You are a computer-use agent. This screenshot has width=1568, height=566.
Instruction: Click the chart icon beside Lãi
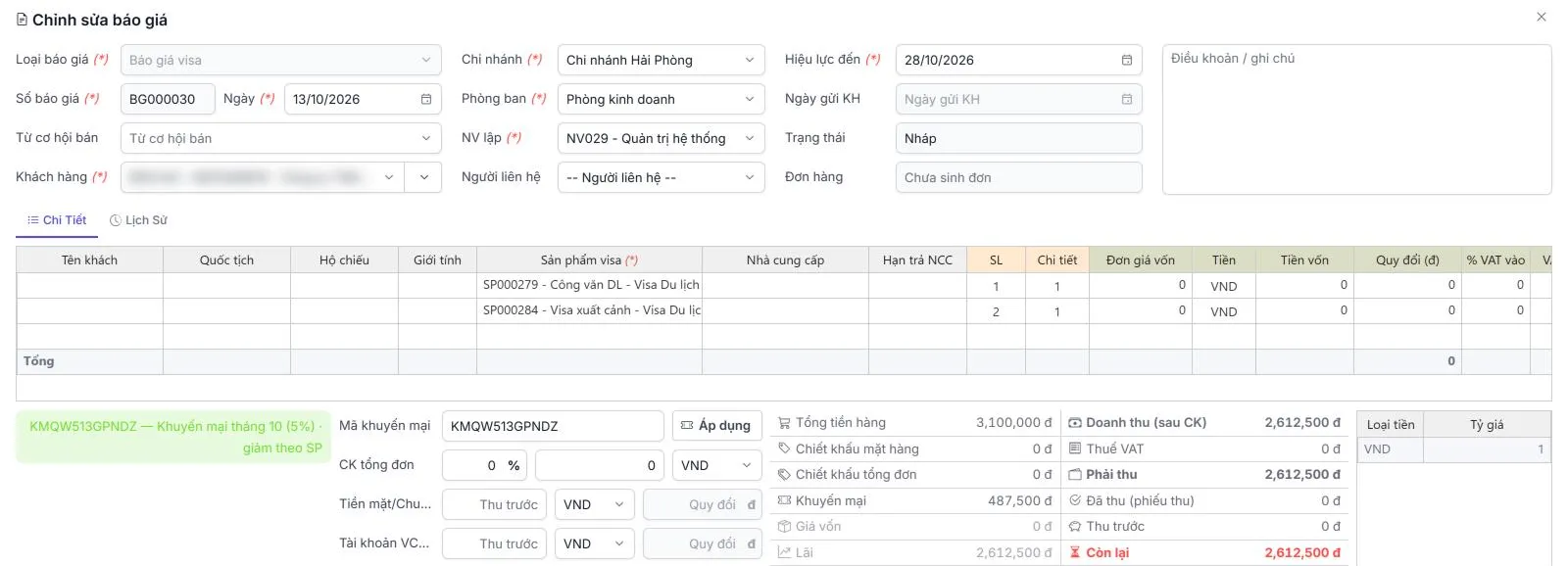[784, 552]
